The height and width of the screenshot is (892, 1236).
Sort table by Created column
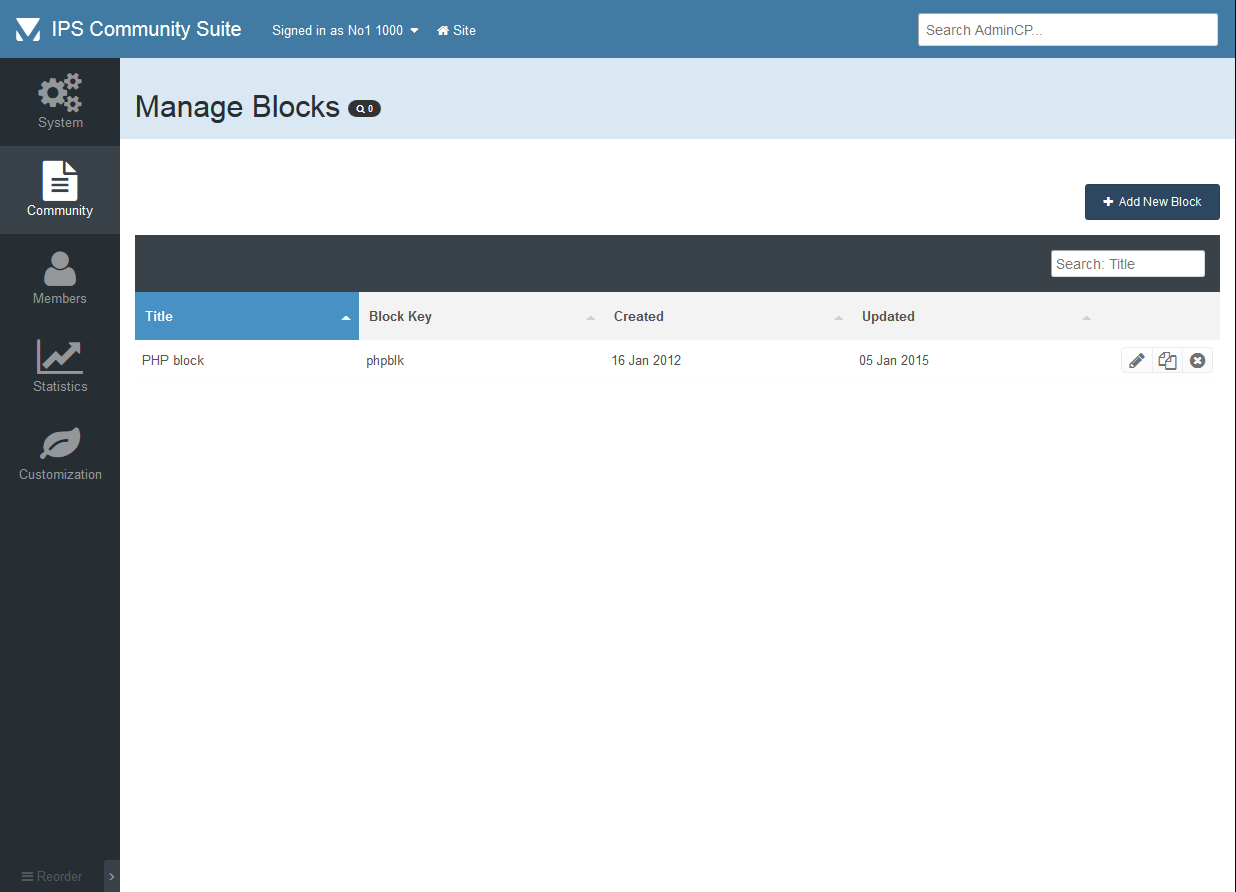727,316
